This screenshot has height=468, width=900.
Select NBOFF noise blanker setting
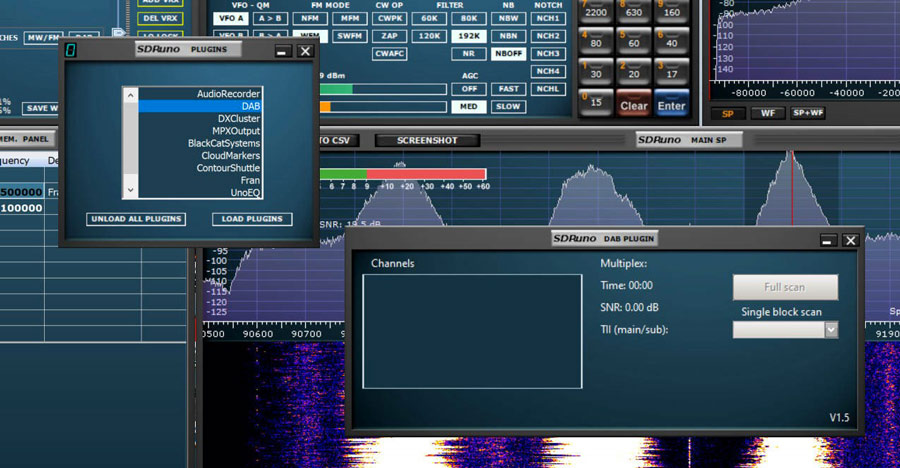coord(509,53)
